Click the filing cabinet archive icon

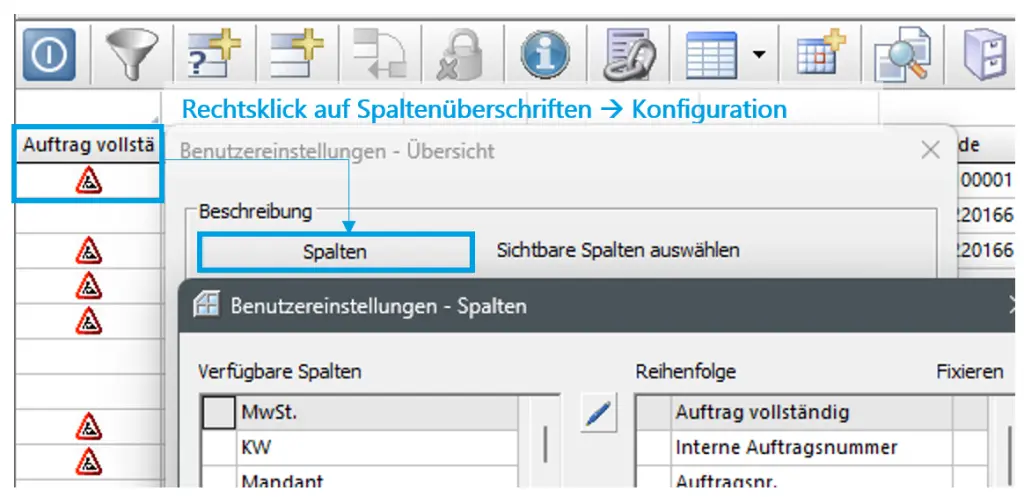[986, 56]
